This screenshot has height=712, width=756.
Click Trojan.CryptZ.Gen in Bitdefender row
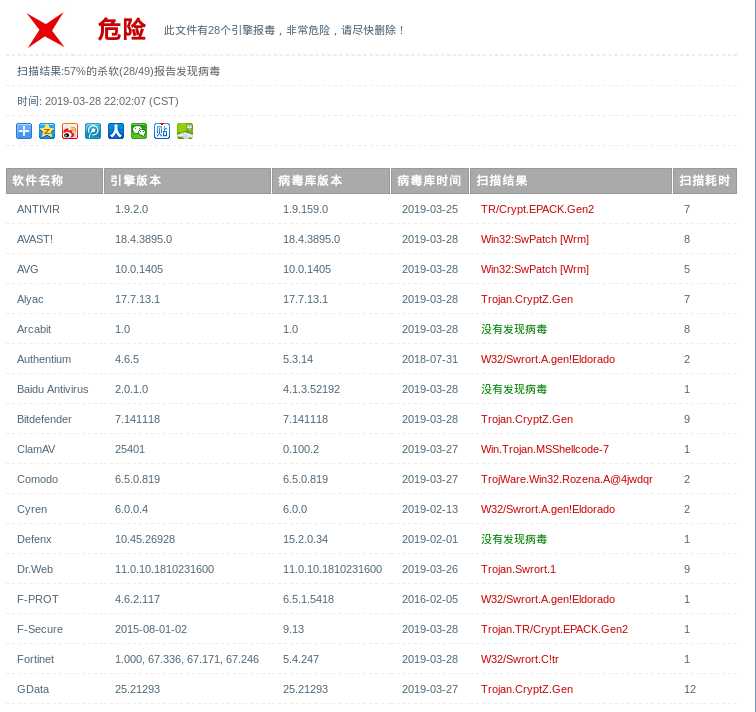(x=527, y=419)
